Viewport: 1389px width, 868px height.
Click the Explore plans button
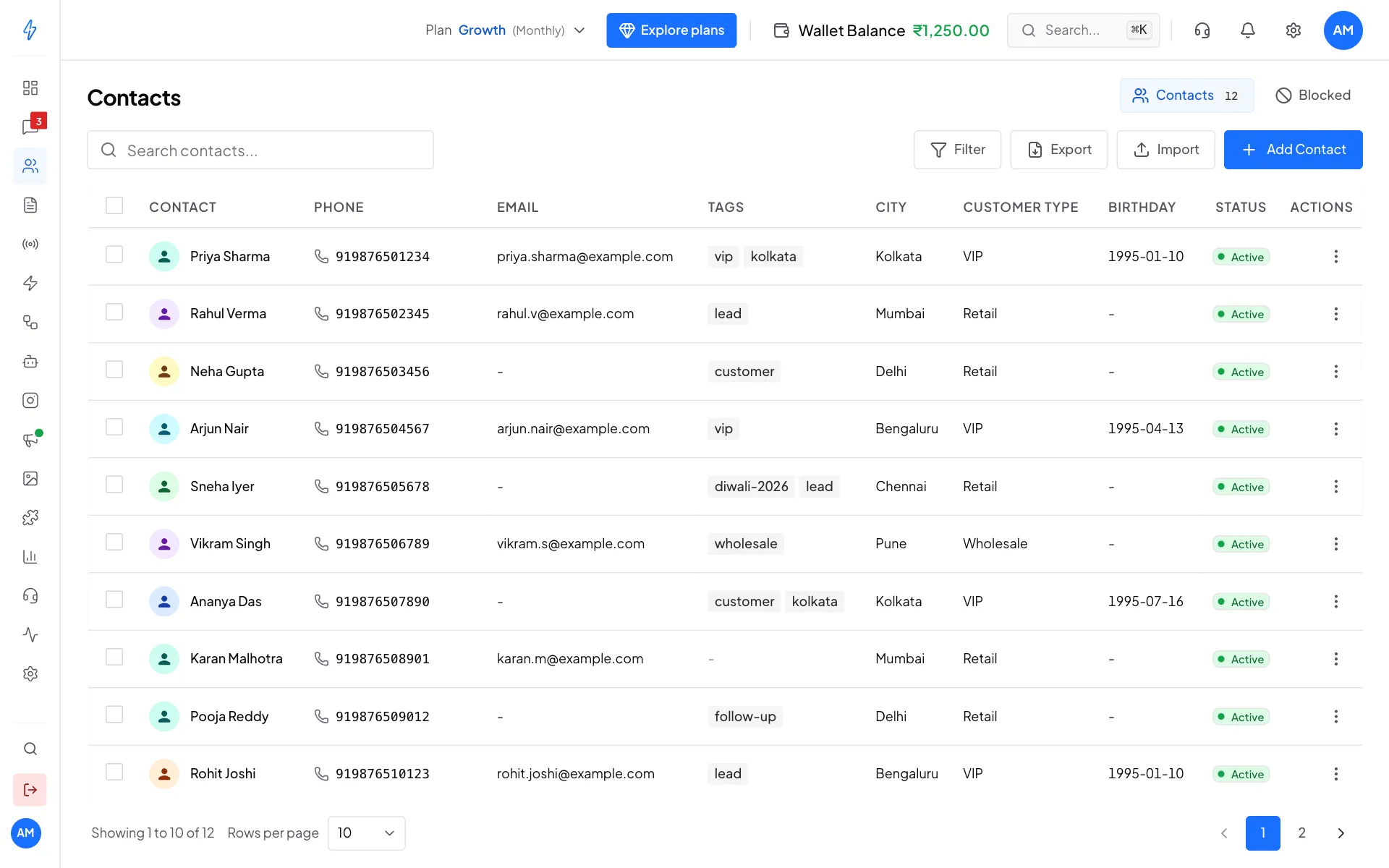671,30
